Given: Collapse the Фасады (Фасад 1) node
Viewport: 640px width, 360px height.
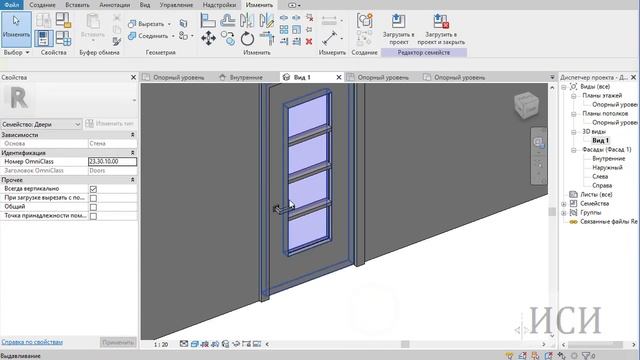Looking at the screenshot, I should [x=573, y=149].
